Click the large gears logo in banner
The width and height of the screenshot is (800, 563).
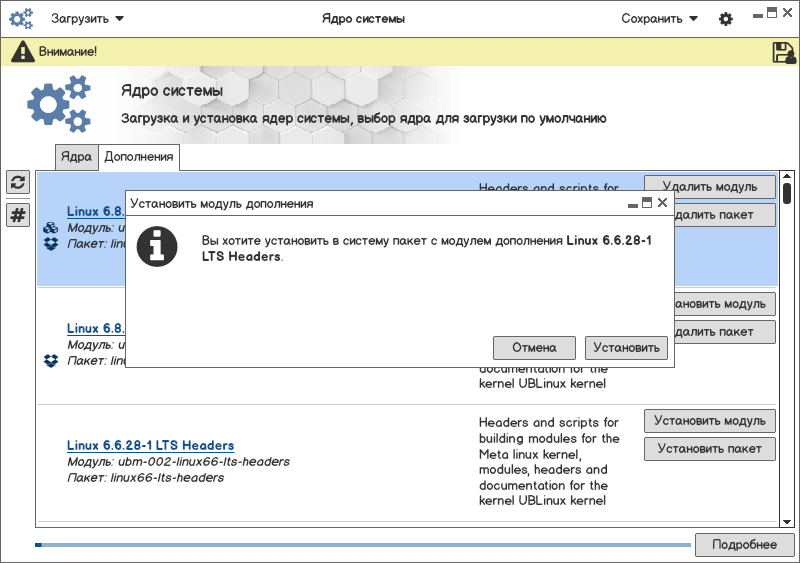59,104
